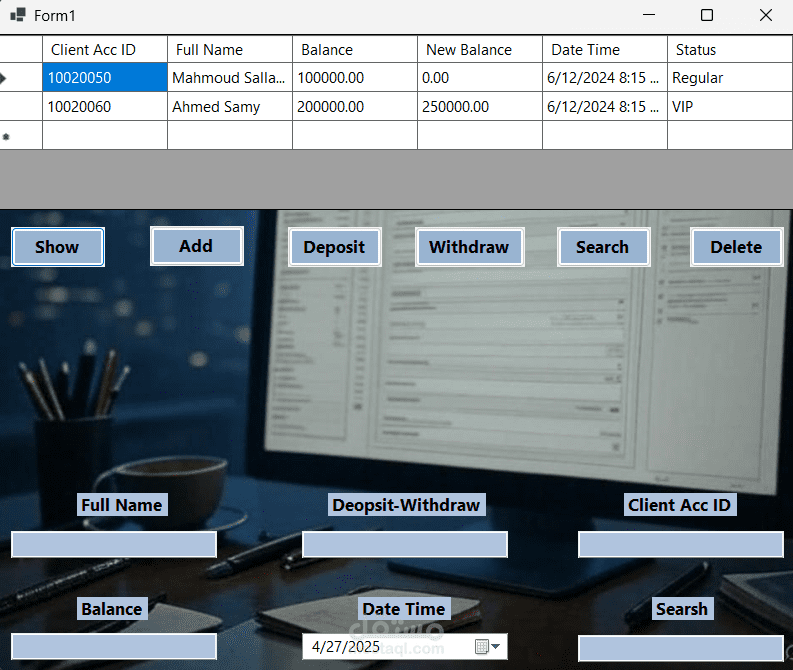Select cell with ID 10020050

tap(105, 77)
